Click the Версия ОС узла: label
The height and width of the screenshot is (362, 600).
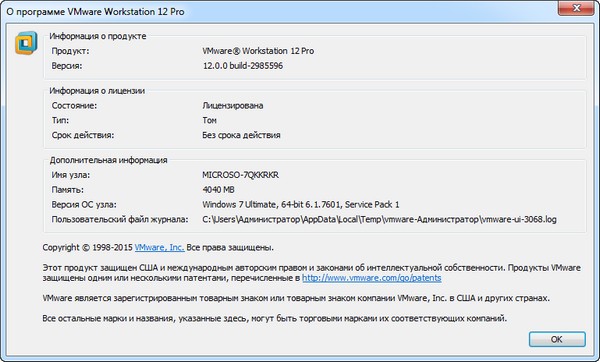pos(84,205)
